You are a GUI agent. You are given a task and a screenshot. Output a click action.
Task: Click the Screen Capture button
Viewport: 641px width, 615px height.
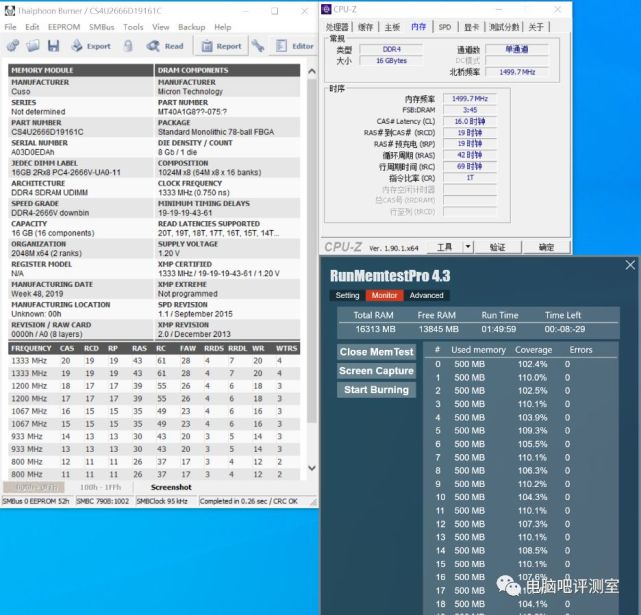377,371
